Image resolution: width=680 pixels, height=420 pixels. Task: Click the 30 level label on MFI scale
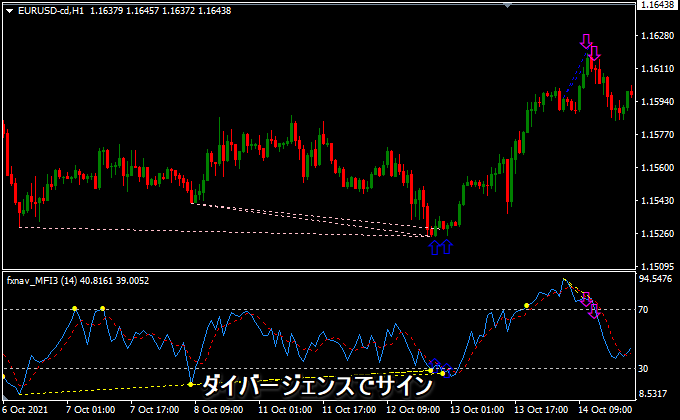point(643,368)
